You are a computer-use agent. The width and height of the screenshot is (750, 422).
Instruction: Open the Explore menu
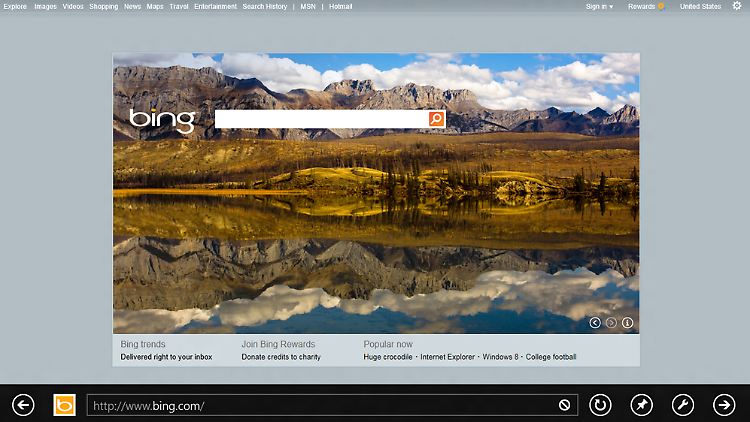[x=15, y=6]
